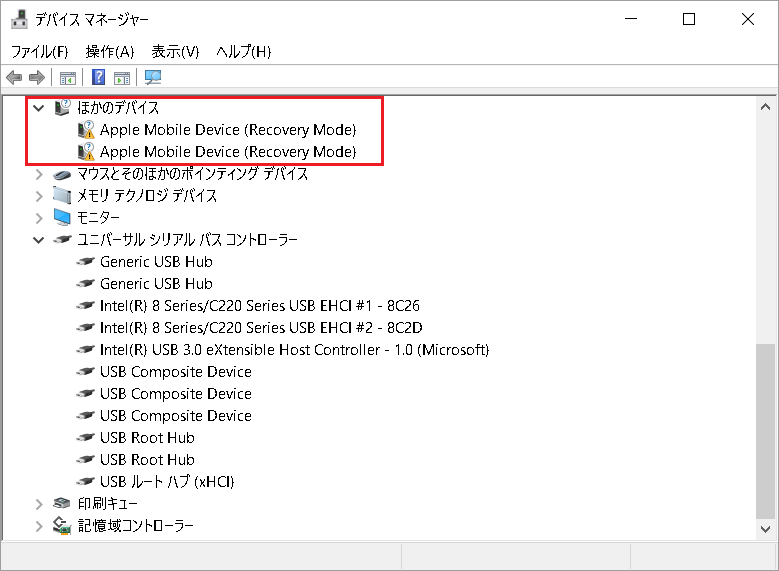Open the ヘルプ(H) menu
This screenshot has height=571, width=779.
[243, 52]
